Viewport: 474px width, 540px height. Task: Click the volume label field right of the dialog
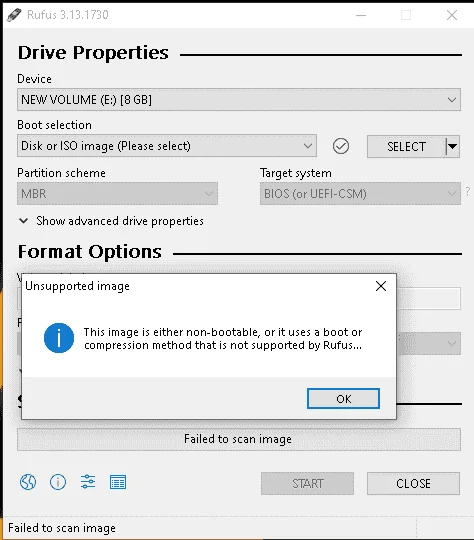(x=429, y=298)
